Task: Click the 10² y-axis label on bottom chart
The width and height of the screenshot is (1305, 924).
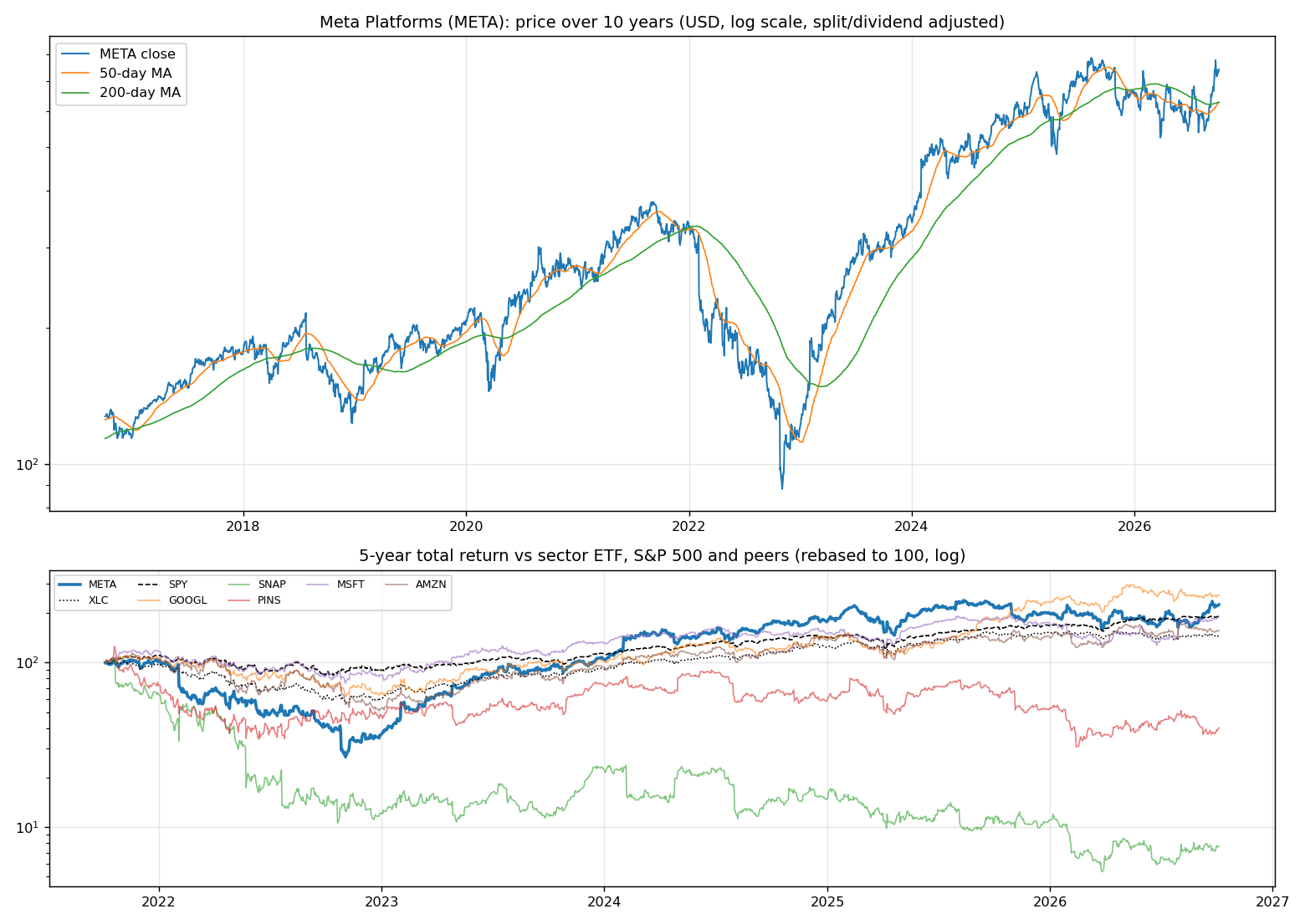Action: pos(29,662)
